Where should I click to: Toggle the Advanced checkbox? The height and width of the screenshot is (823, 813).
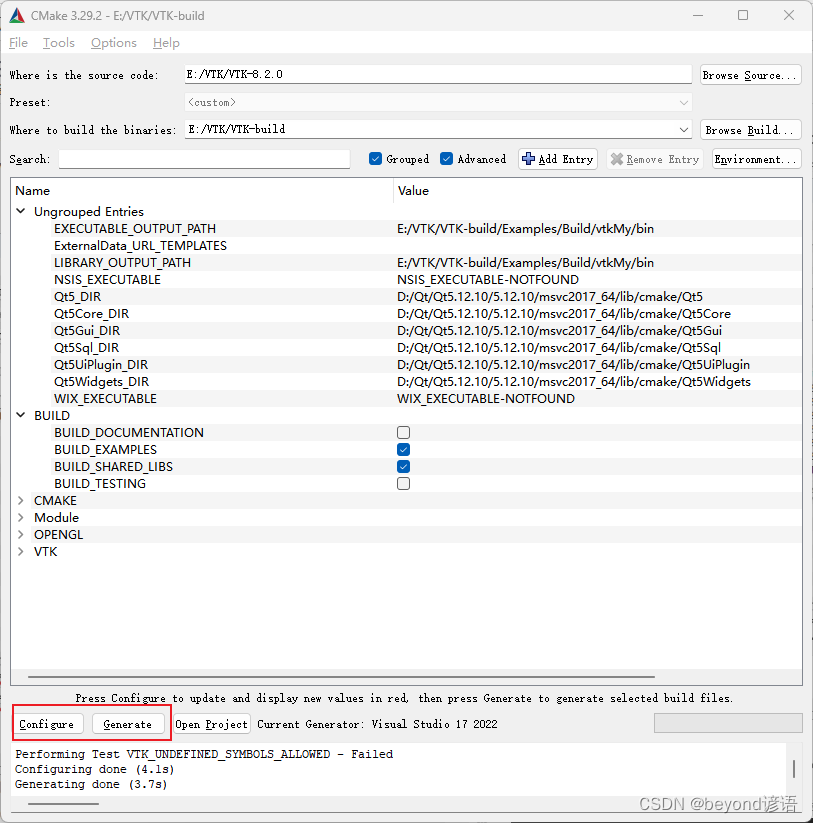click(447, 159)
